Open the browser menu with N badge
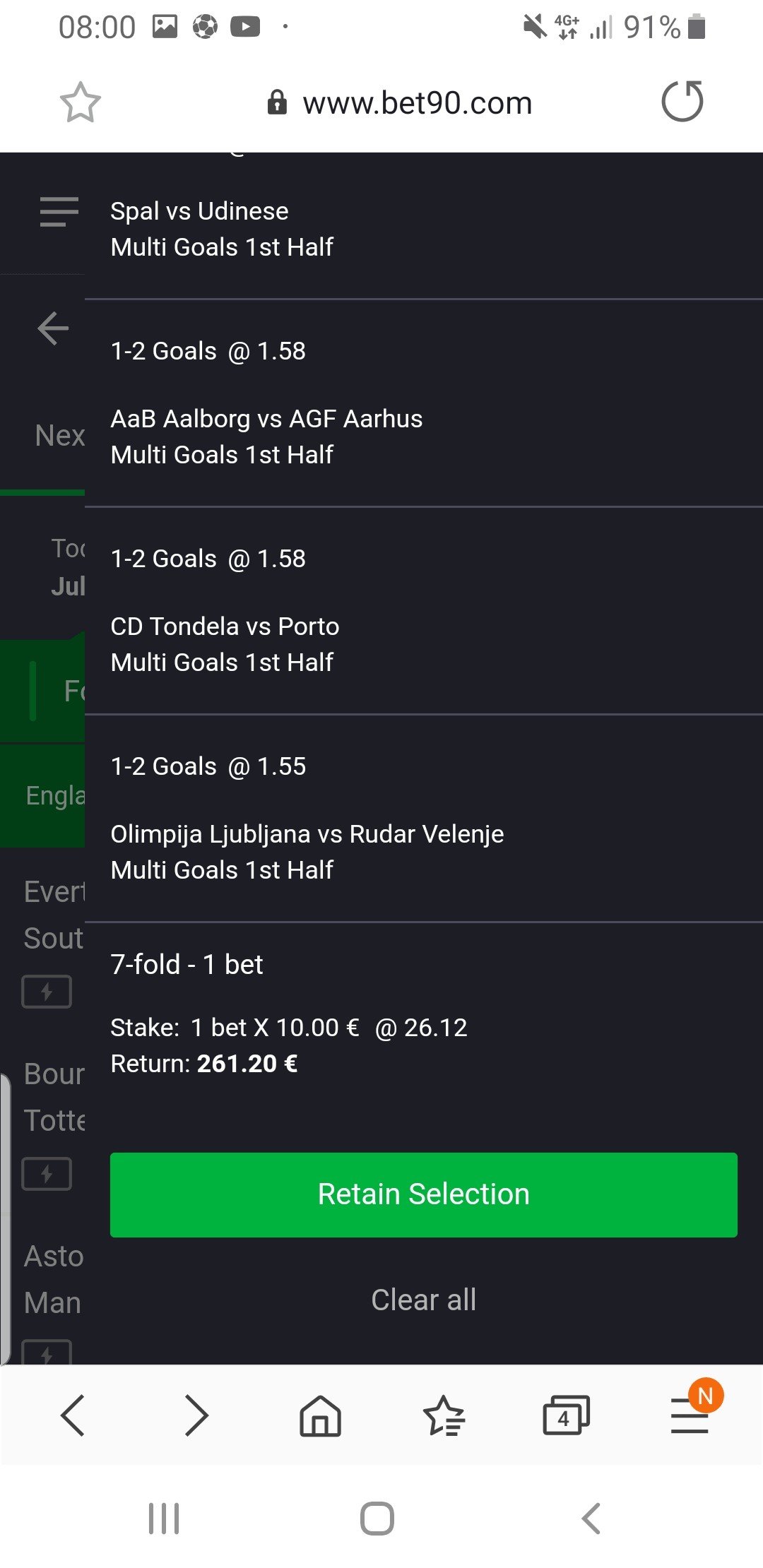 tap(690, 1415)
